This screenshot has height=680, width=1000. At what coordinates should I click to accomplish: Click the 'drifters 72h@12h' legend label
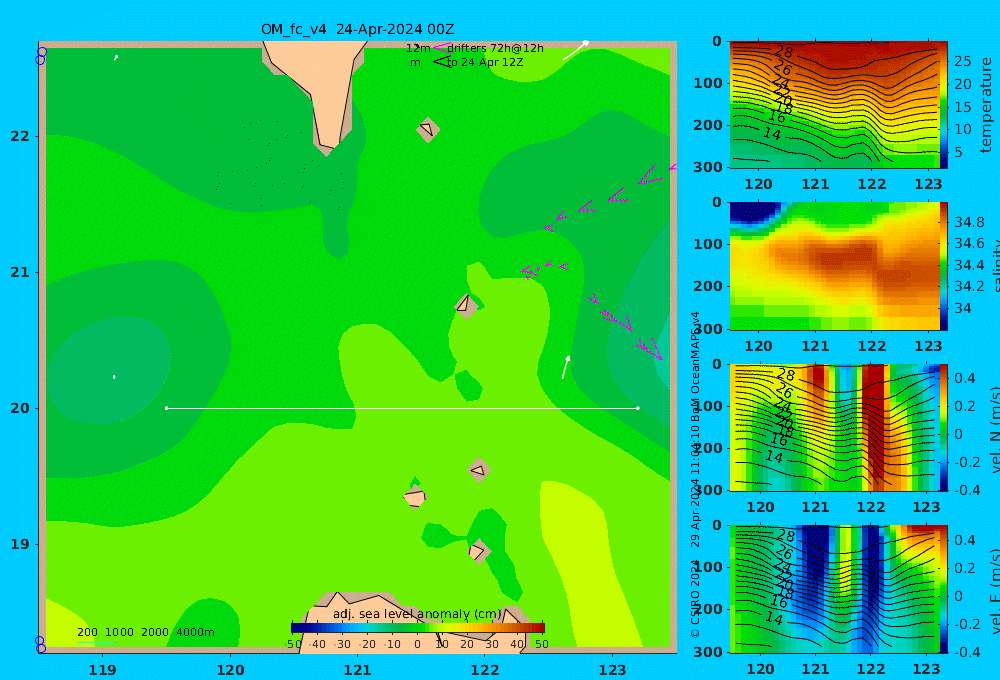point(495,48)
